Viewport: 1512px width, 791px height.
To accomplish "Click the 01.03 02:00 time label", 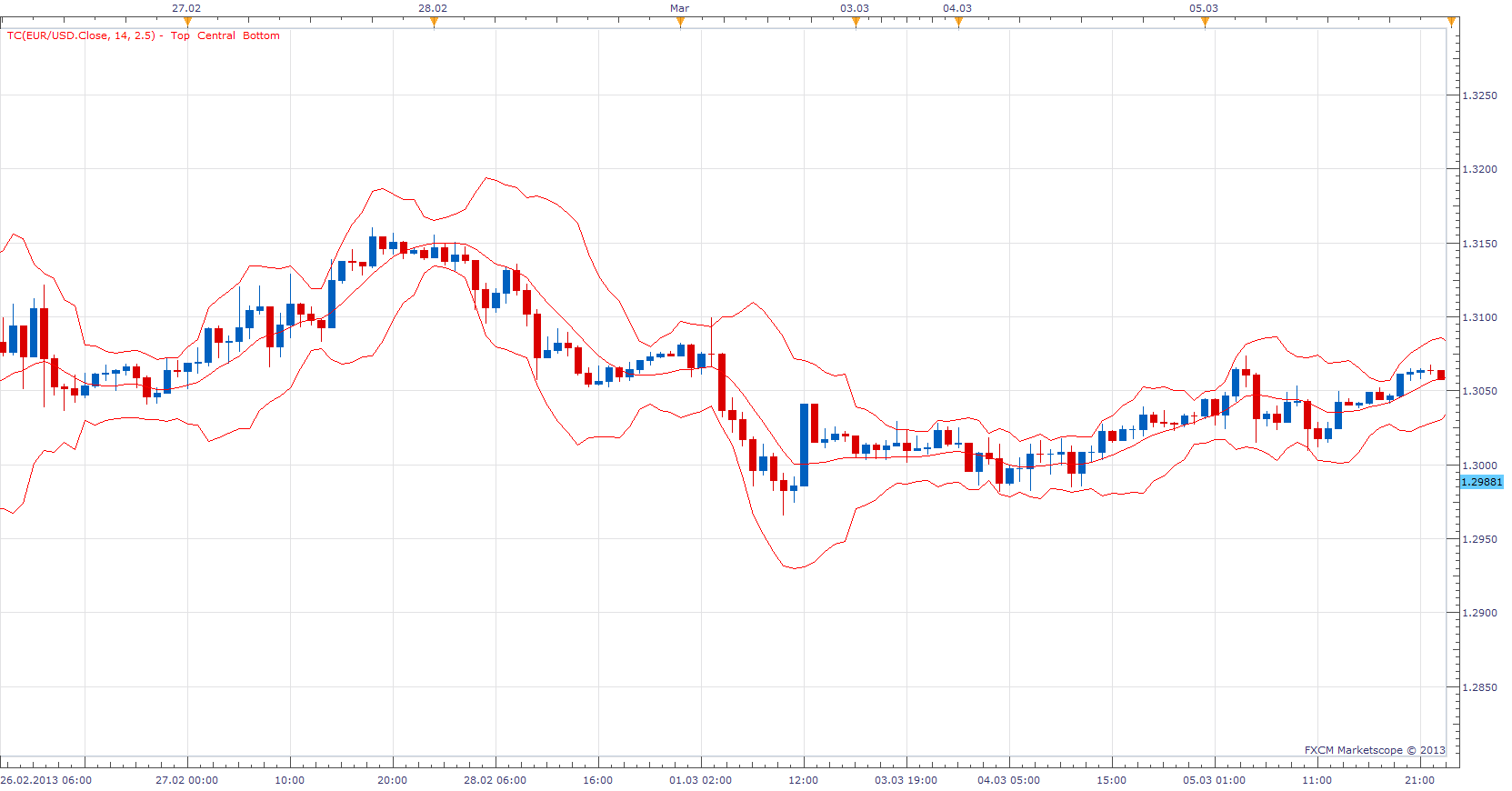I will point(700,780).
